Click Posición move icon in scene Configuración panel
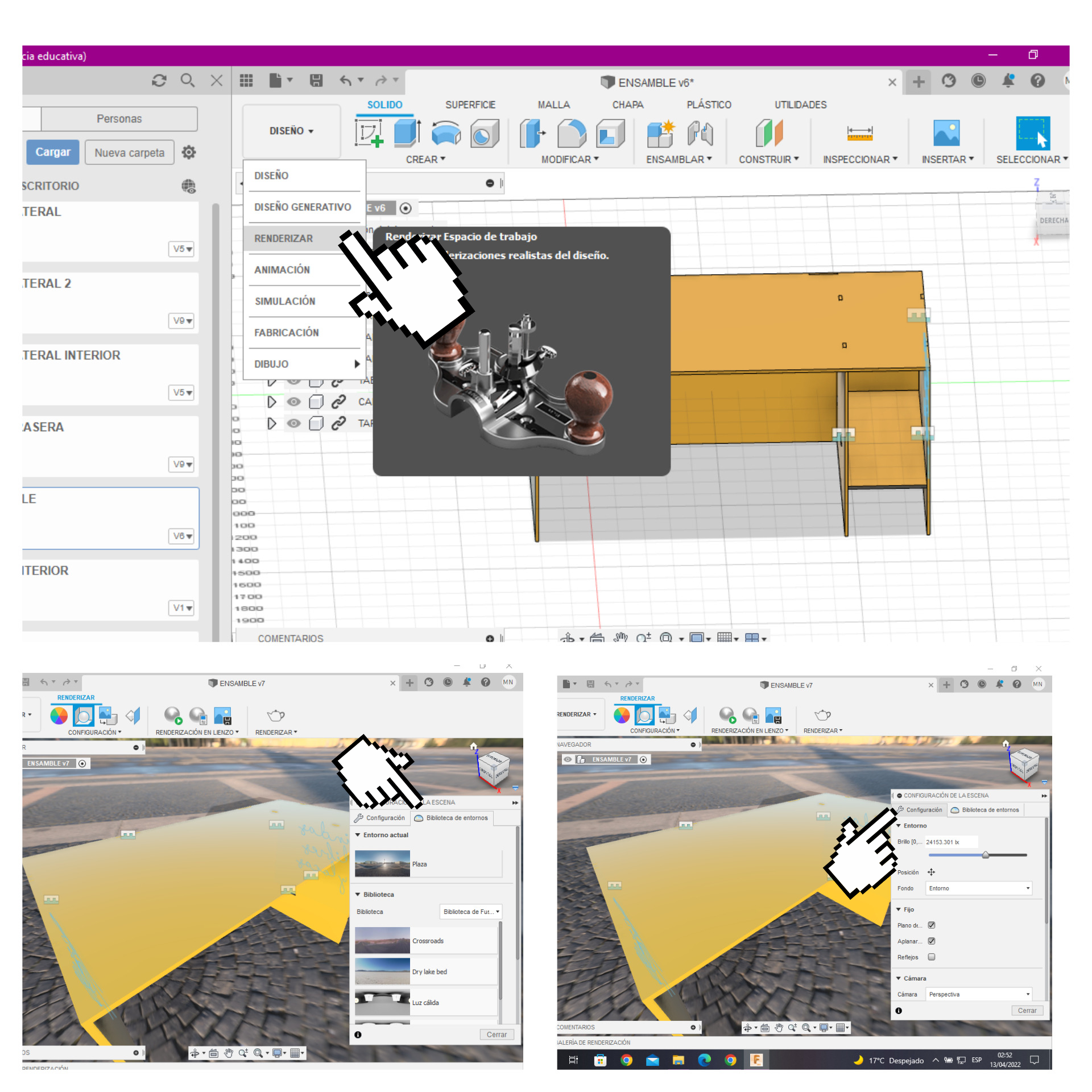The image size is (1092, 1092). [931, 872]
